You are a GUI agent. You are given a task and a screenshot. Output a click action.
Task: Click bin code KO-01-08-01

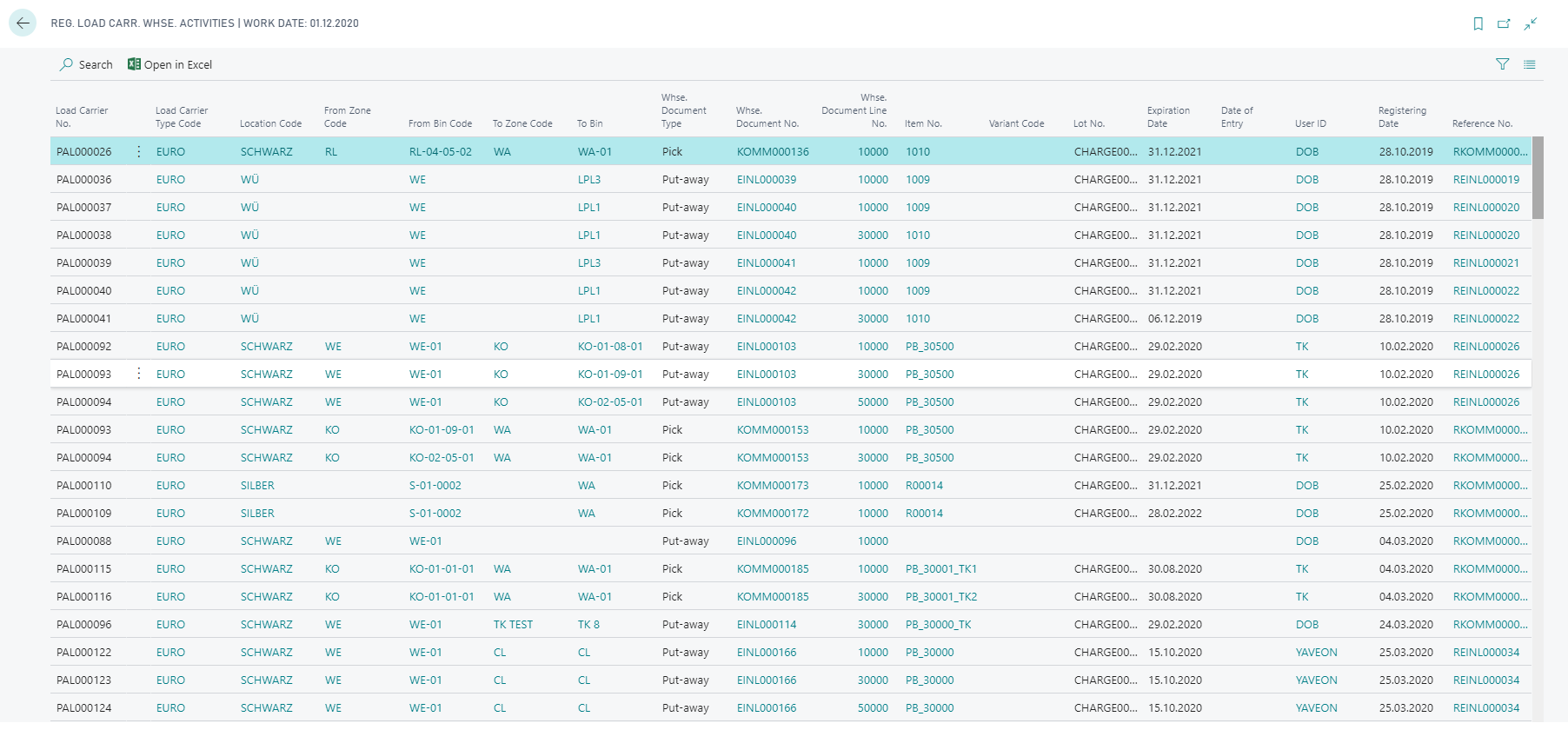click(x=610, y=347)
